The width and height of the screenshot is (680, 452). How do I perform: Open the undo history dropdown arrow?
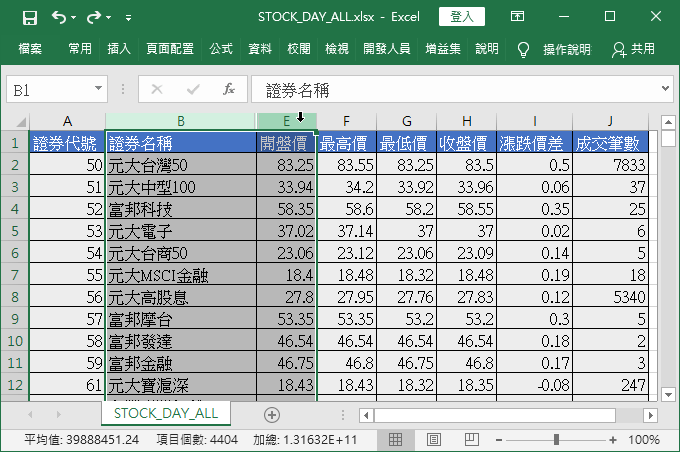tap(74, 17)
